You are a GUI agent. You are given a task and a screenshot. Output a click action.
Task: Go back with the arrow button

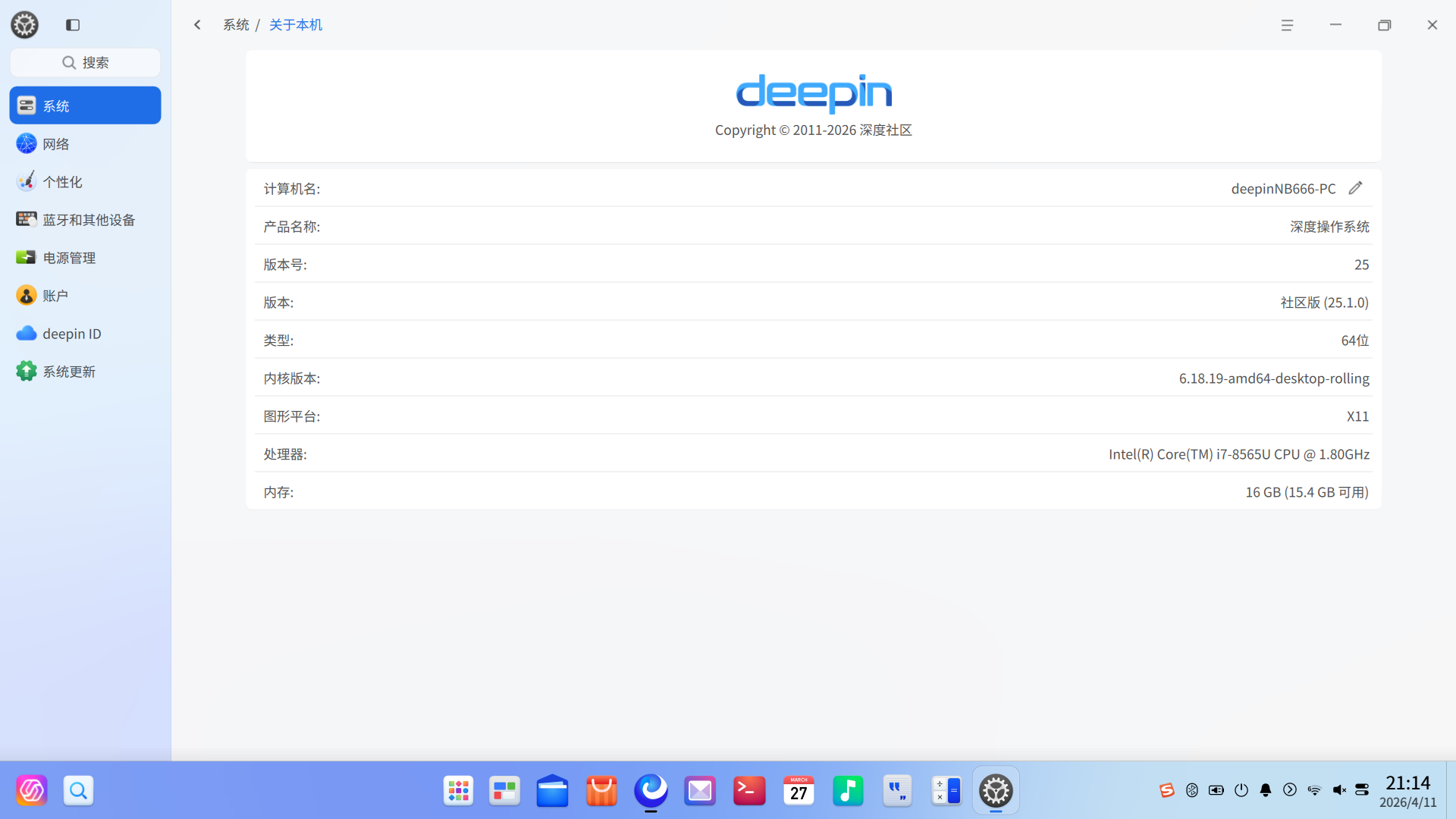[197, 25]
